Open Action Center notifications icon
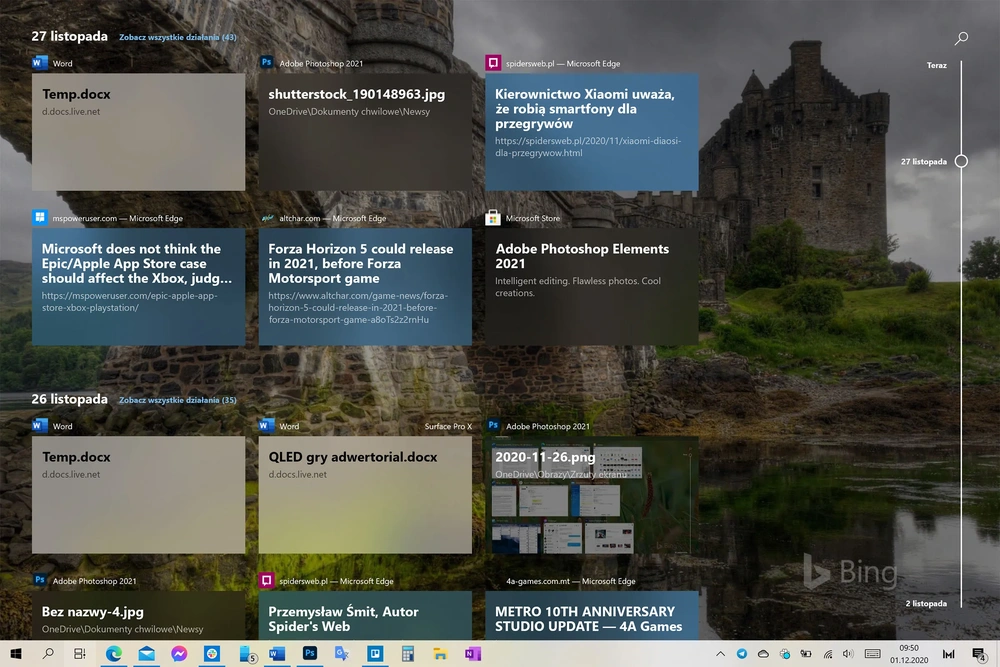1000x667 pixels. coord(979,654)
